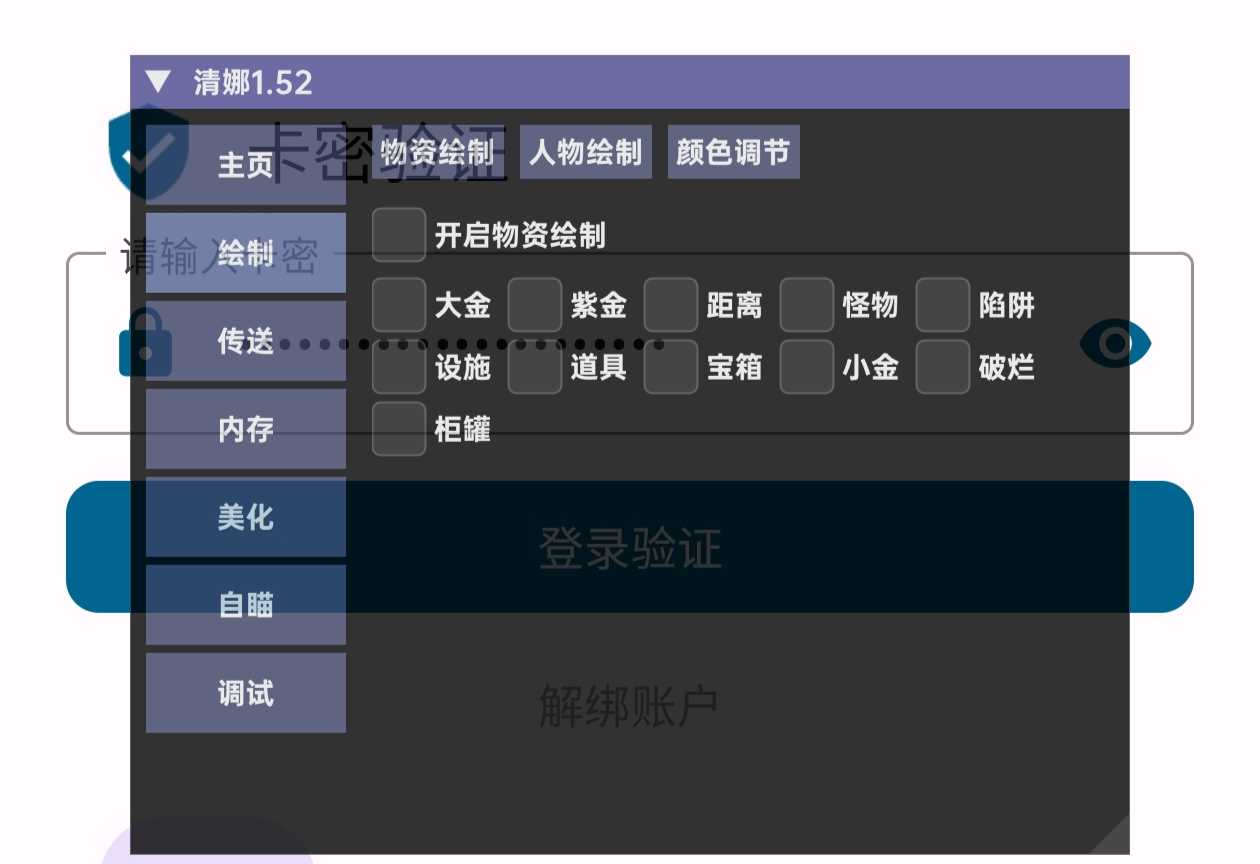The image size is (1260, 864).
Task: Toggle password visibility eye icon
Action: pyautogui.click(x=1115, y=344)
